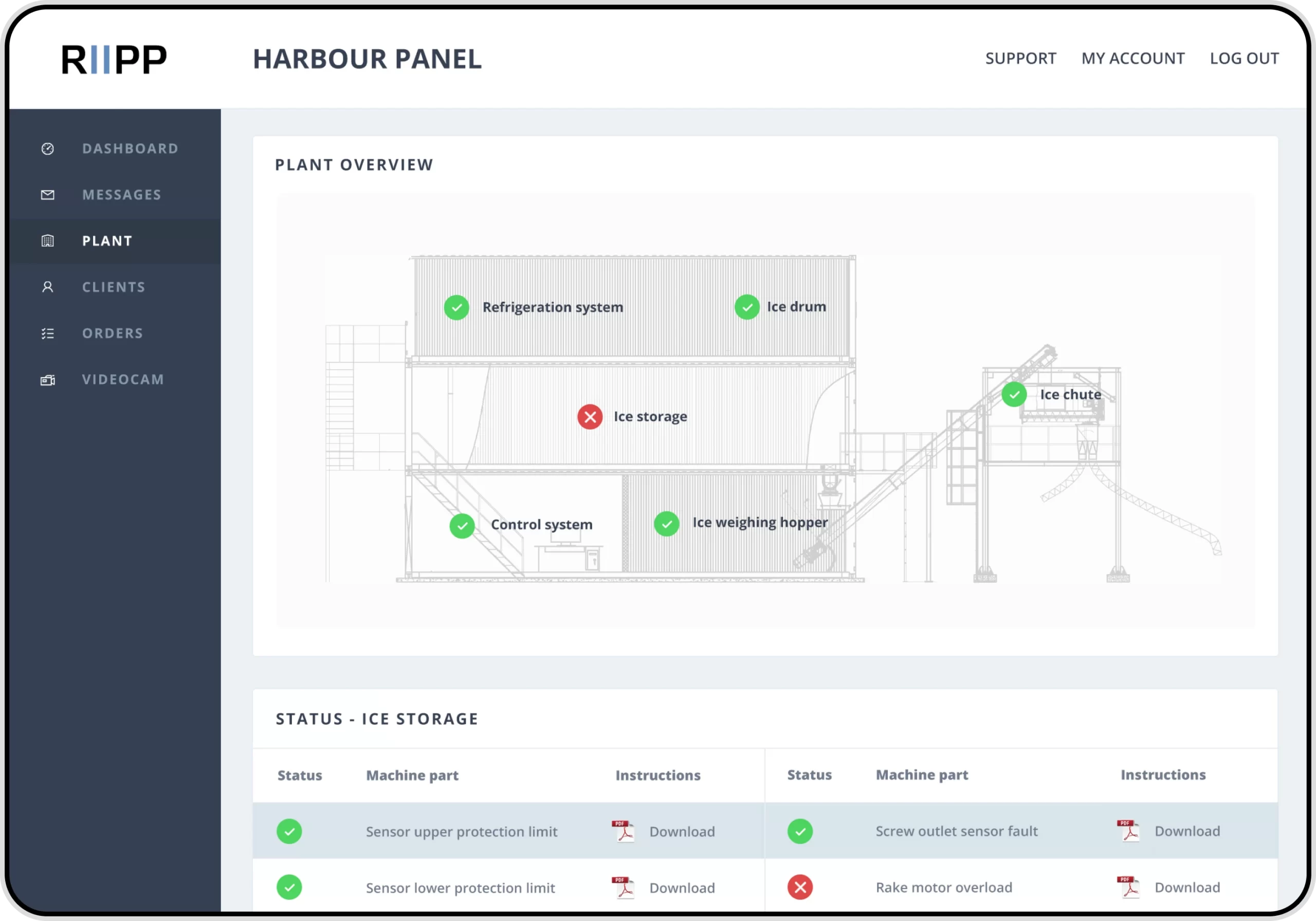Viewport: 1316px width, 921px height.
Task: Click the green Ice chute status marker
Action: 1014,394
